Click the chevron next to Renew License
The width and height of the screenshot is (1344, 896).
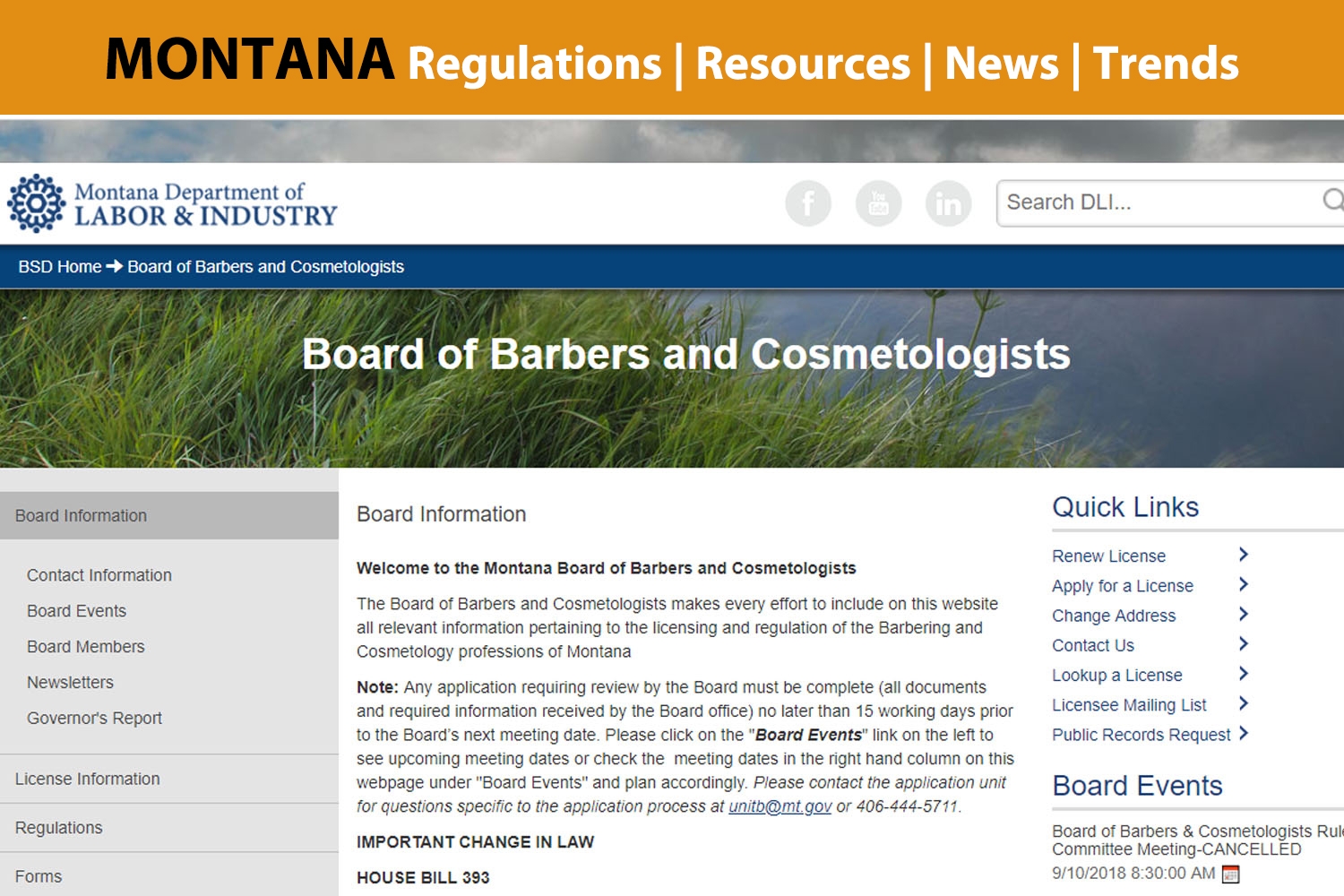point(1243,555)
